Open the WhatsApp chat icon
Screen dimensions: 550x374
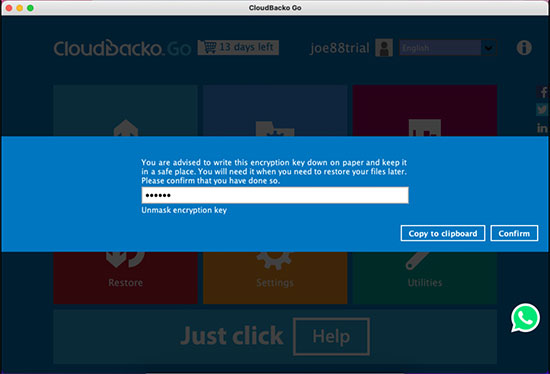pos(525,318)
